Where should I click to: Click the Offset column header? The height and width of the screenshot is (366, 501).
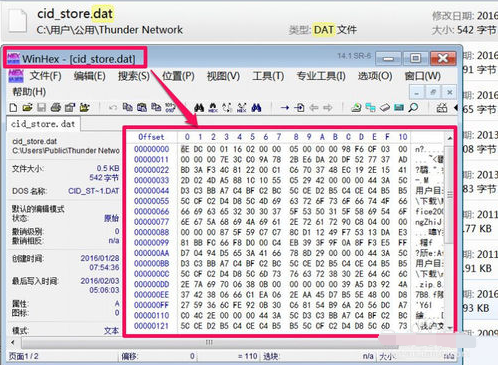pos(151,137)
